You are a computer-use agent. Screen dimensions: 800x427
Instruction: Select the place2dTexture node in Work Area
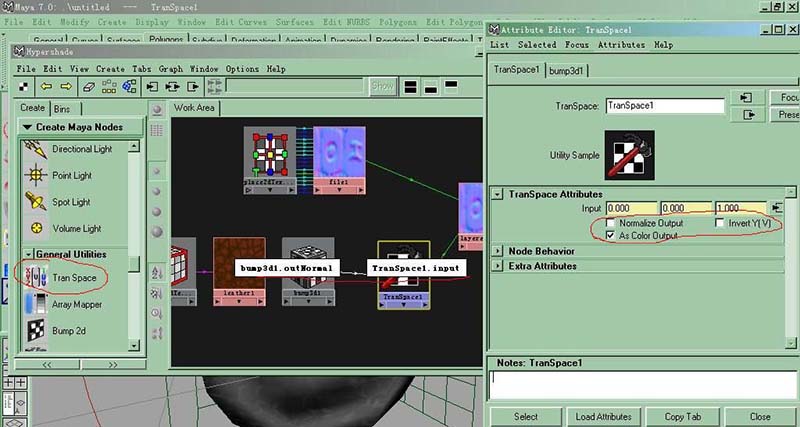pyautogui.click(x=270, y=160)
